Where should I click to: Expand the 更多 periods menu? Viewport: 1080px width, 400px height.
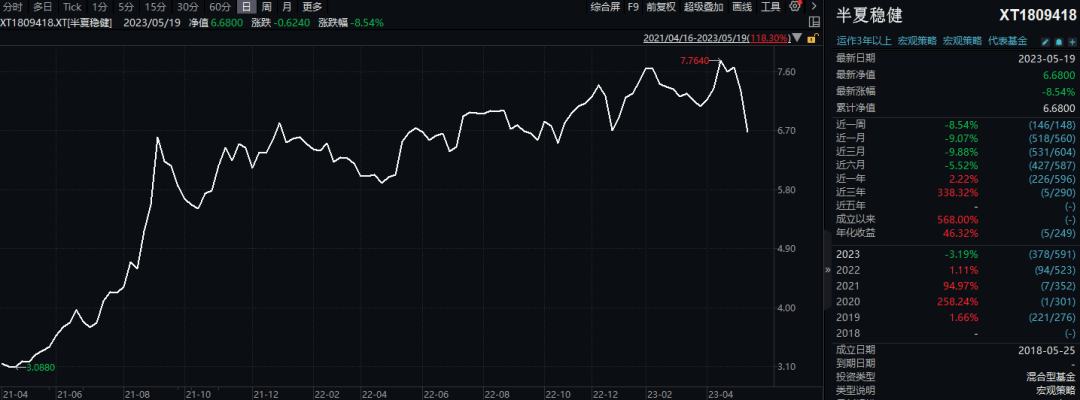pyautogui.click(x=312, y=6)
